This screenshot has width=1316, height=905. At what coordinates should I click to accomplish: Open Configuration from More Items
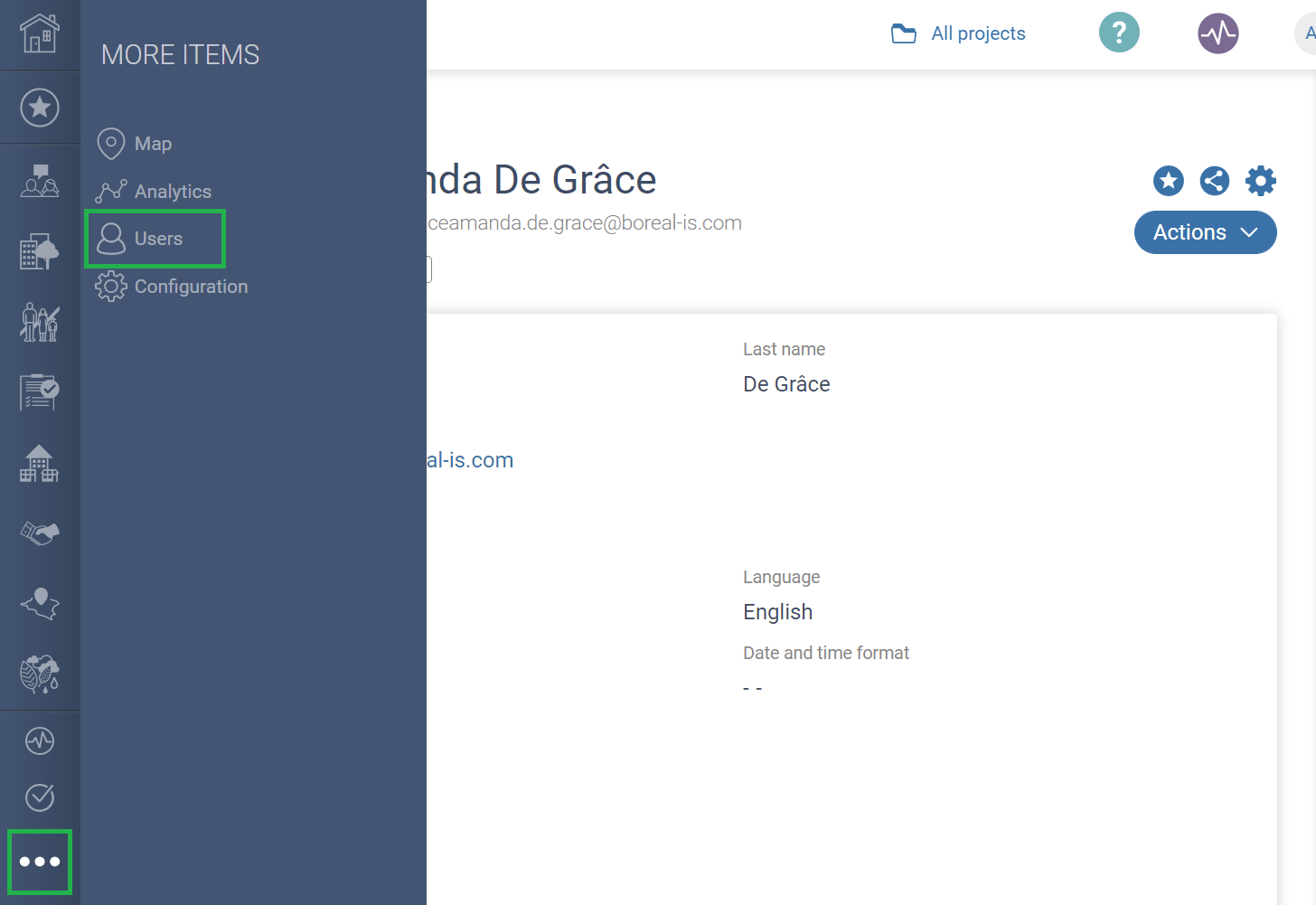[x=172, y=287]
